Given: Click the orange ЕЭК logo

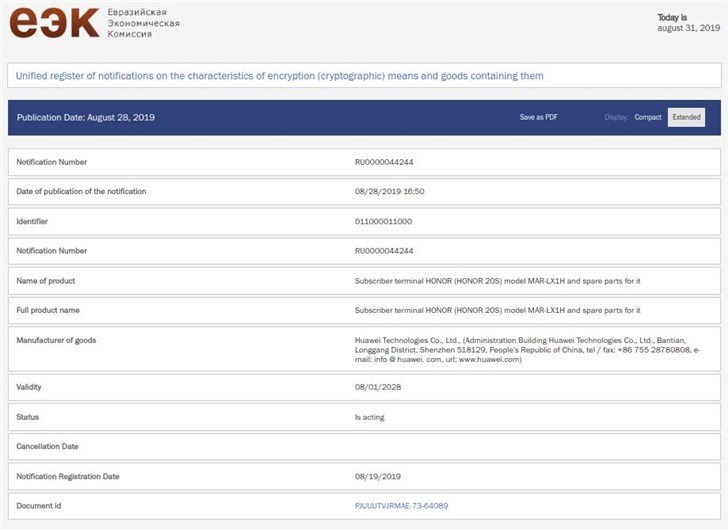Looking at the screenshot, I should pyautogui.click(x=54, y=22).
